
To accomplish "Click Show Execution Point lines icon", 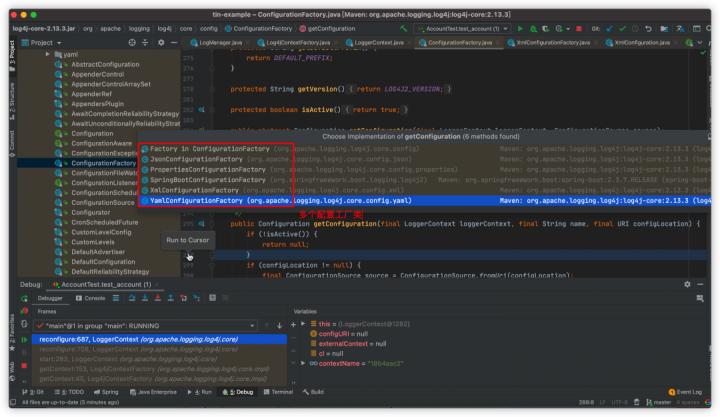I will click(116, 298).
